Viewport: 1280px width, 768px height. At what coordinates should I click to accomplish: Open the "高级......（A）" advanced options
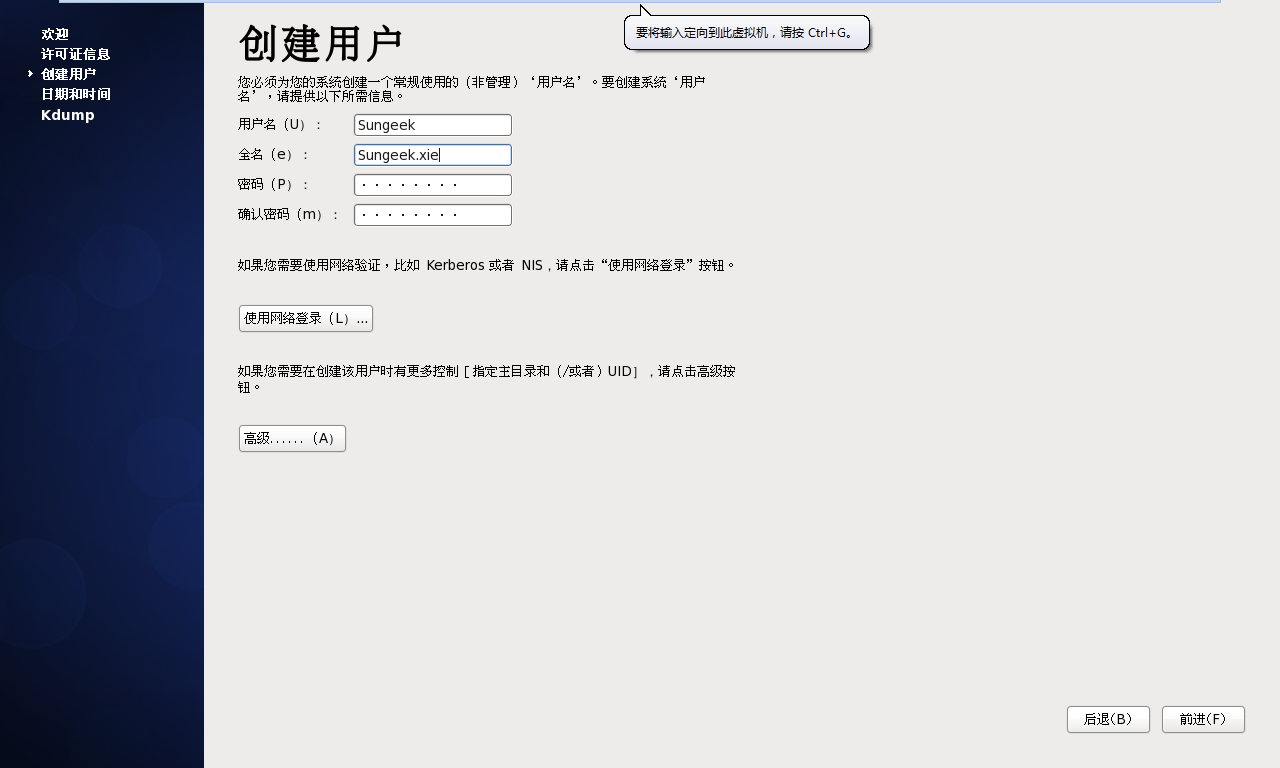tap(291, 438)
